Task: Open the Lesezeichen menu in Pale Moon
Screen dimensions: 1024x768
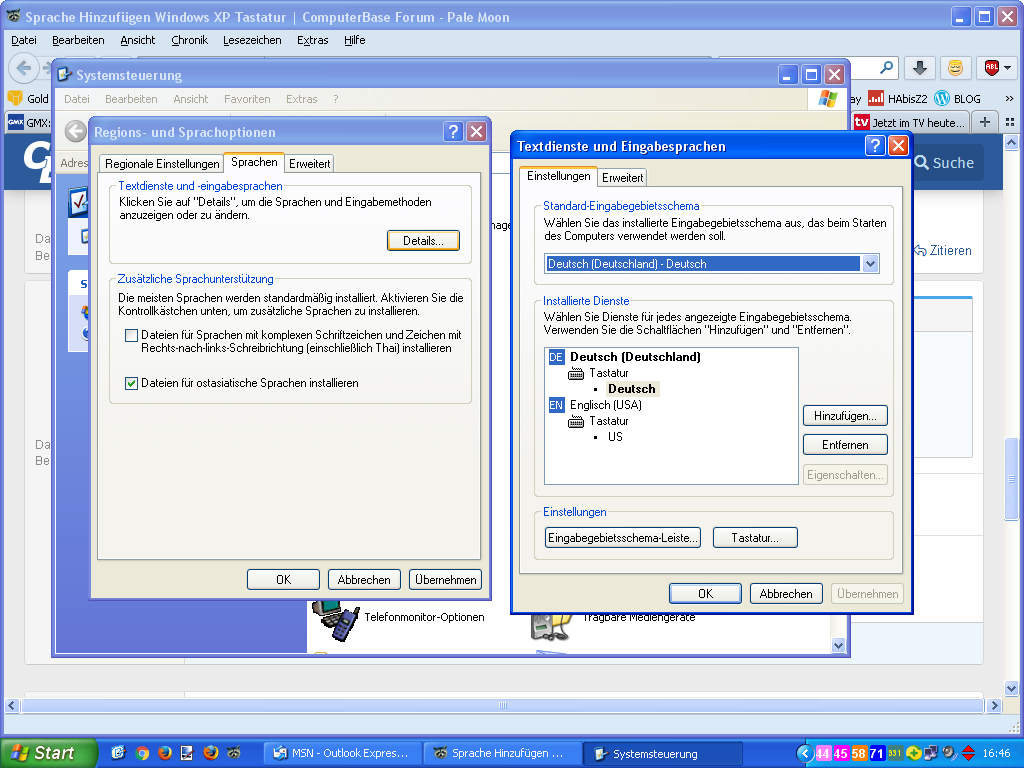Action: (x=252, y=40)
